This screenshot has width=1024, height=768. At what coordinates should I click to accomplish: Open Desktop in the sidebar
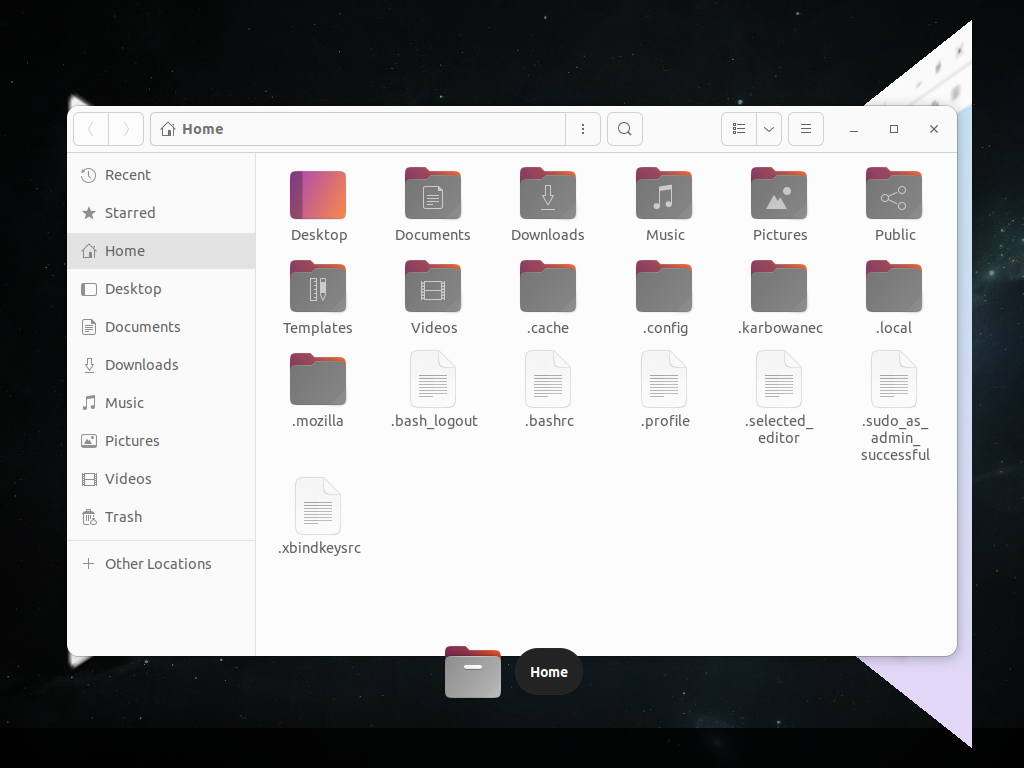click(x=161, y=289)
